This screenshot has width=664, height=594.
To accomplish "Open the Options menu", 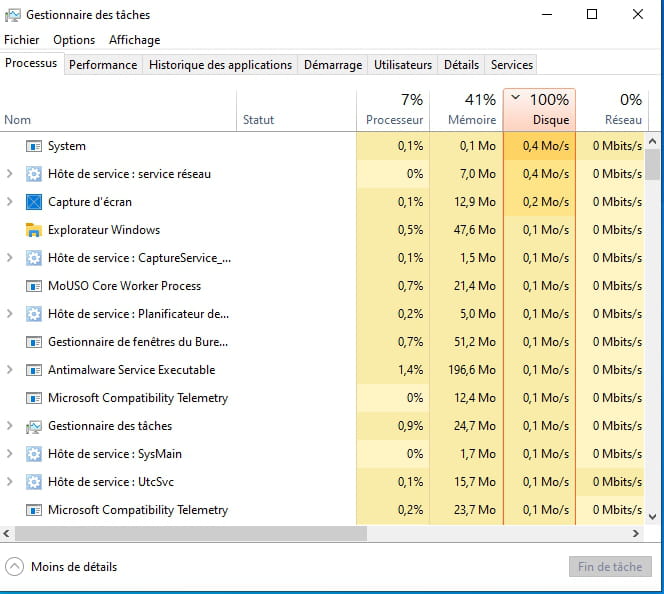I will [x=74, y=40].
